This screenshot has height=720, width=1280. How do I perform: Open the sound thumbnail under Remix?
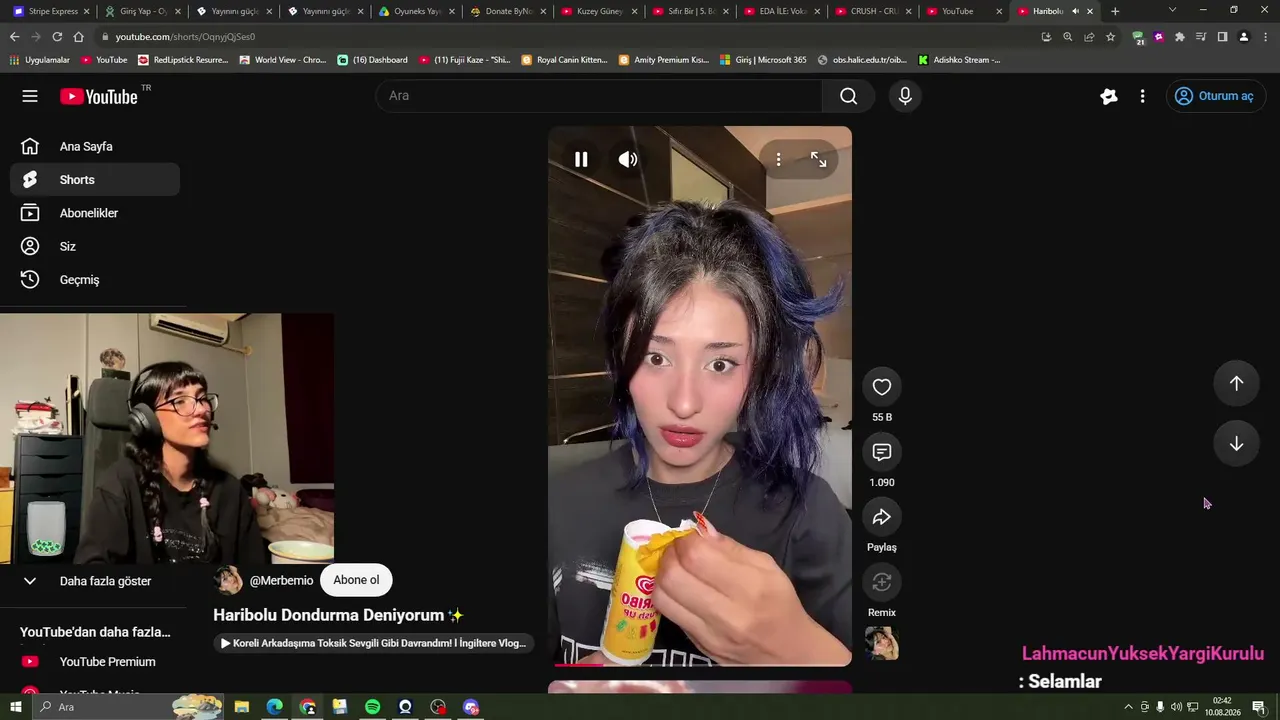[882, 643]
